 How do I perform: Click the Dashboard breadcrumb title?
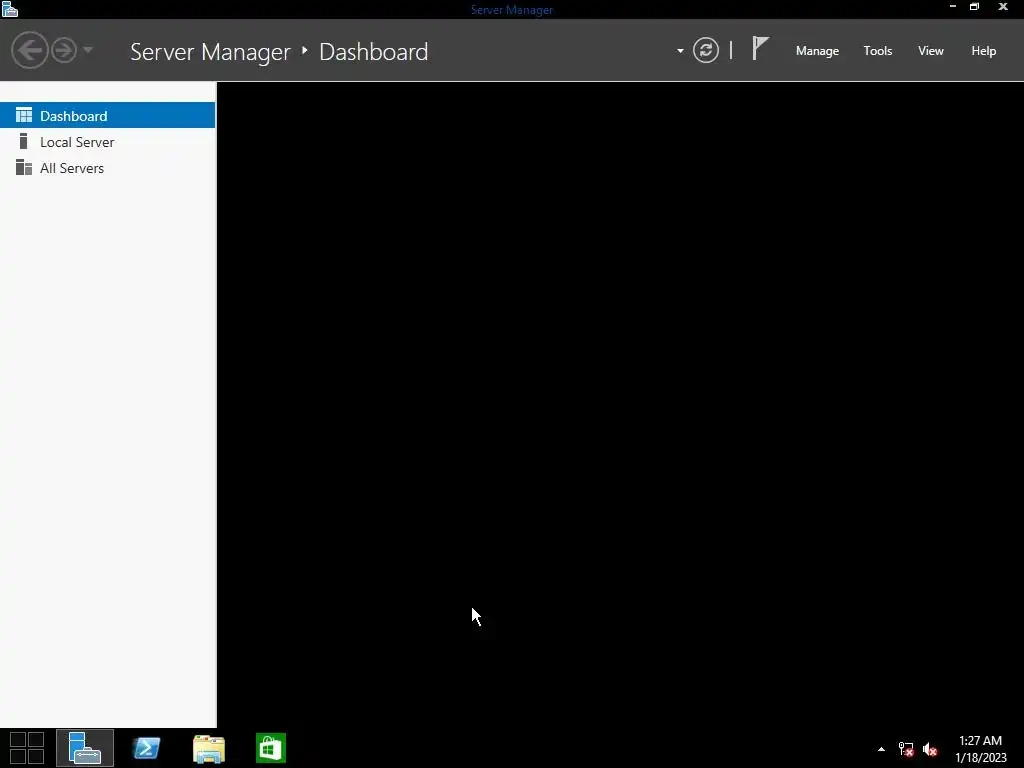(x=374, y=52)
